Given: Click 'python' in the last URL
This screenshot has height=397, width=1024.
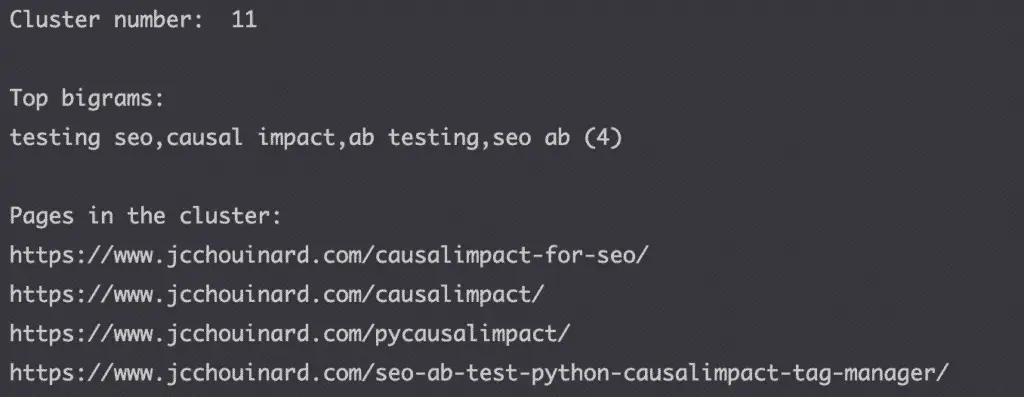Looking at the screenshot, I should point(570,373).
